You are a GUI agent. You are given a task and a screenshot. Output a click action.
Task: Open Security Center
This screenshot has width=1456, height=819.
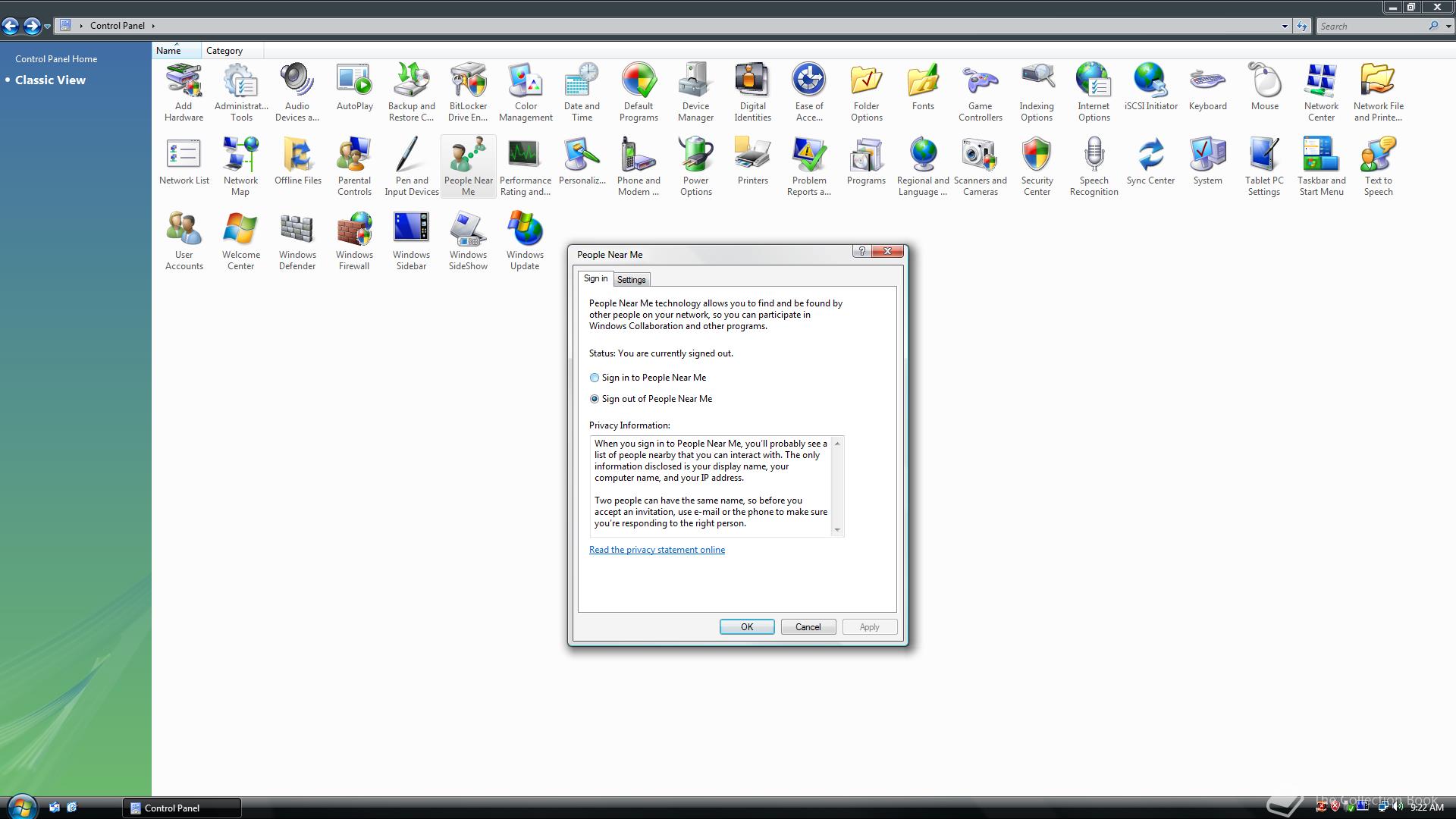click(x=1037, y=166)
